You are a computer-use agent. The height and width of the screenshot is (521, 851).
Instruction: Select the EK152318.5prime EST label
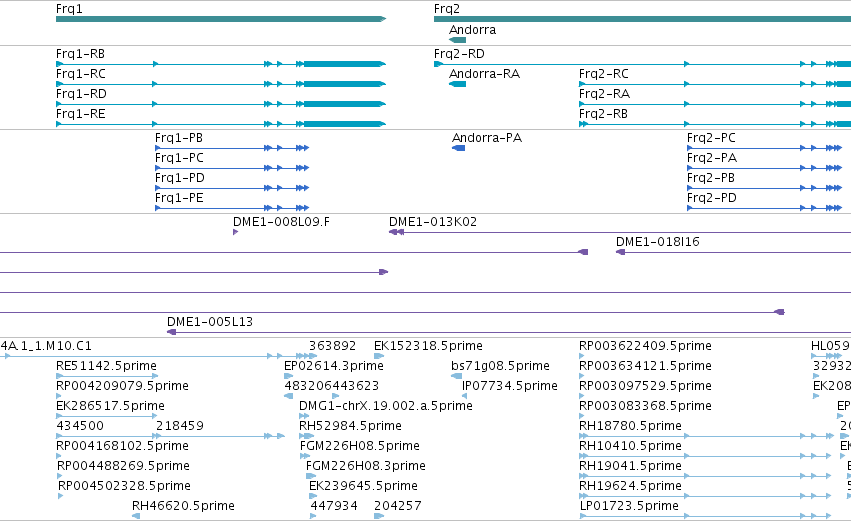(428, 346)
